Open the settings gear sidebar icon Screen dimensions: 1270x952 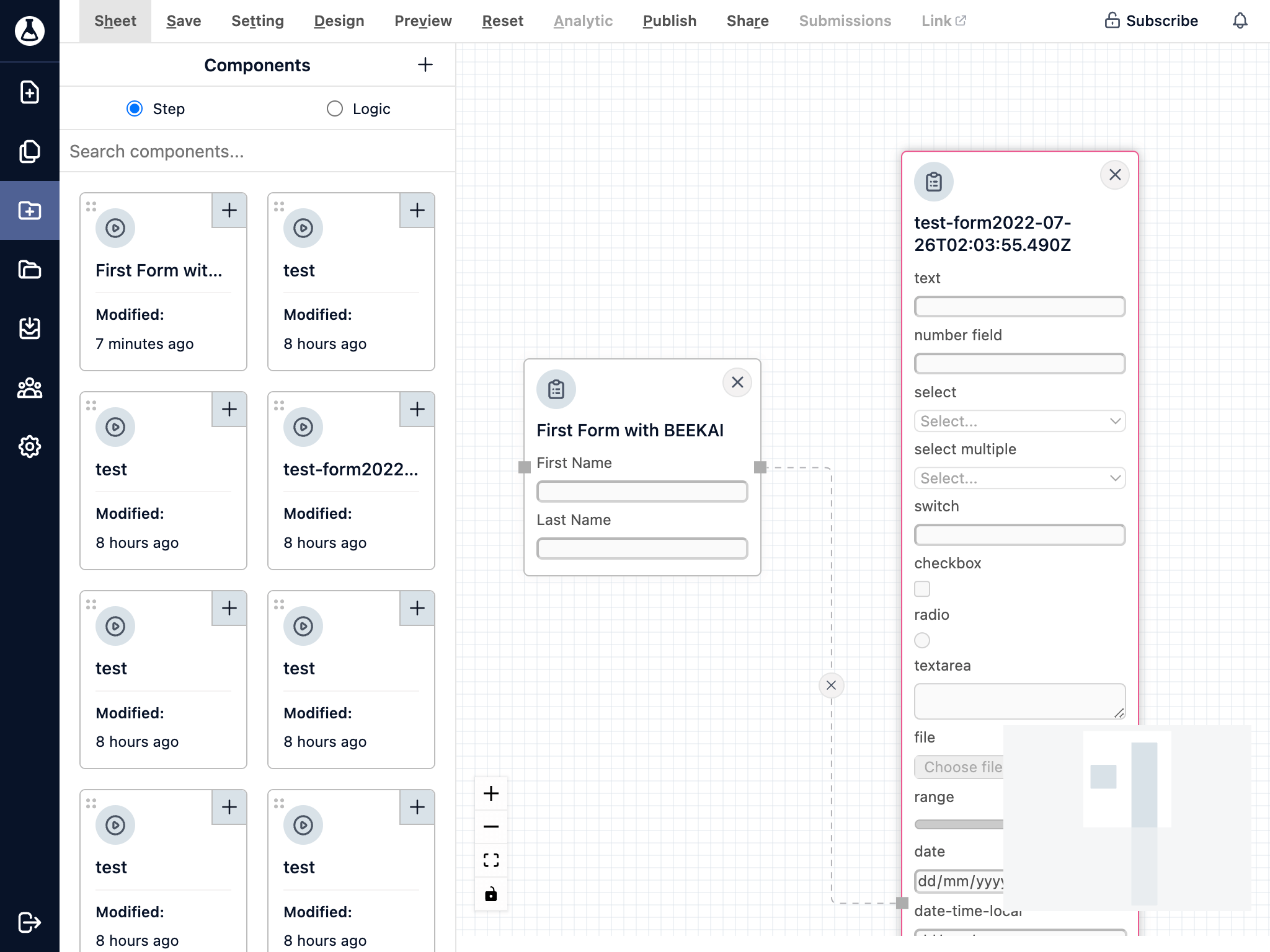30,446
